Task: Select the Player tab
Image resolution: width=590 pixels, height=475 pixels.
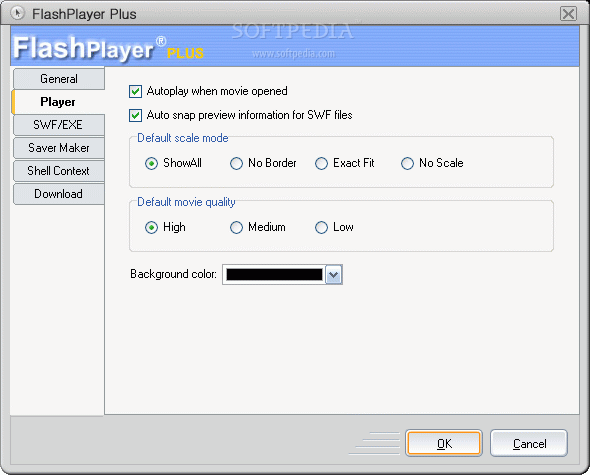Action: pos(58,102)
